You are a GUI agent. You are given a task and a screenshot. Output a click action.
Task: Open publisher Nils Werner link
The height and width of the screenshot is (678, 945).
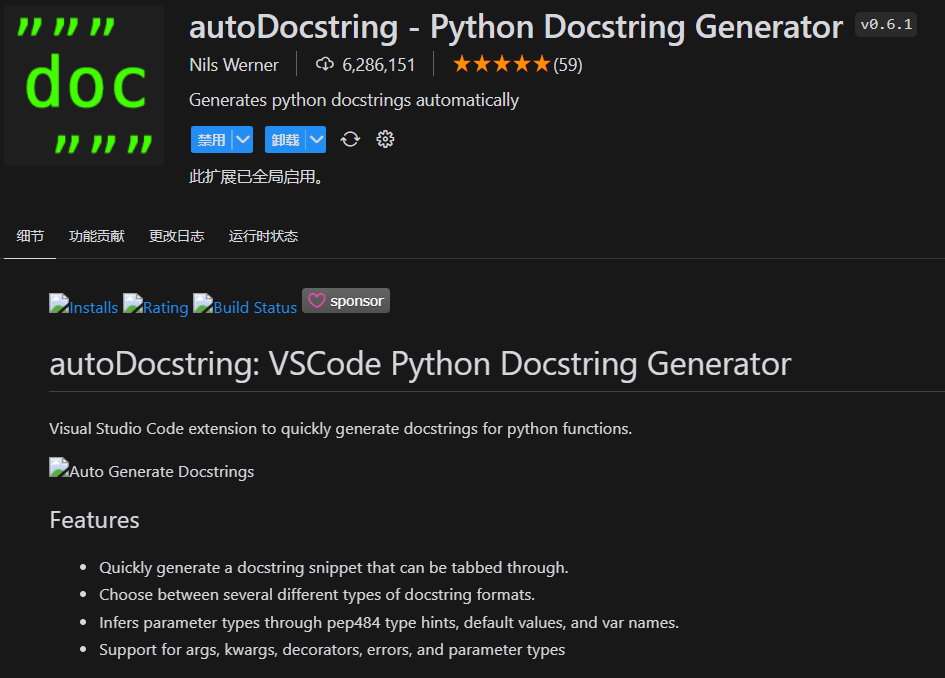[x=234, y=64]
